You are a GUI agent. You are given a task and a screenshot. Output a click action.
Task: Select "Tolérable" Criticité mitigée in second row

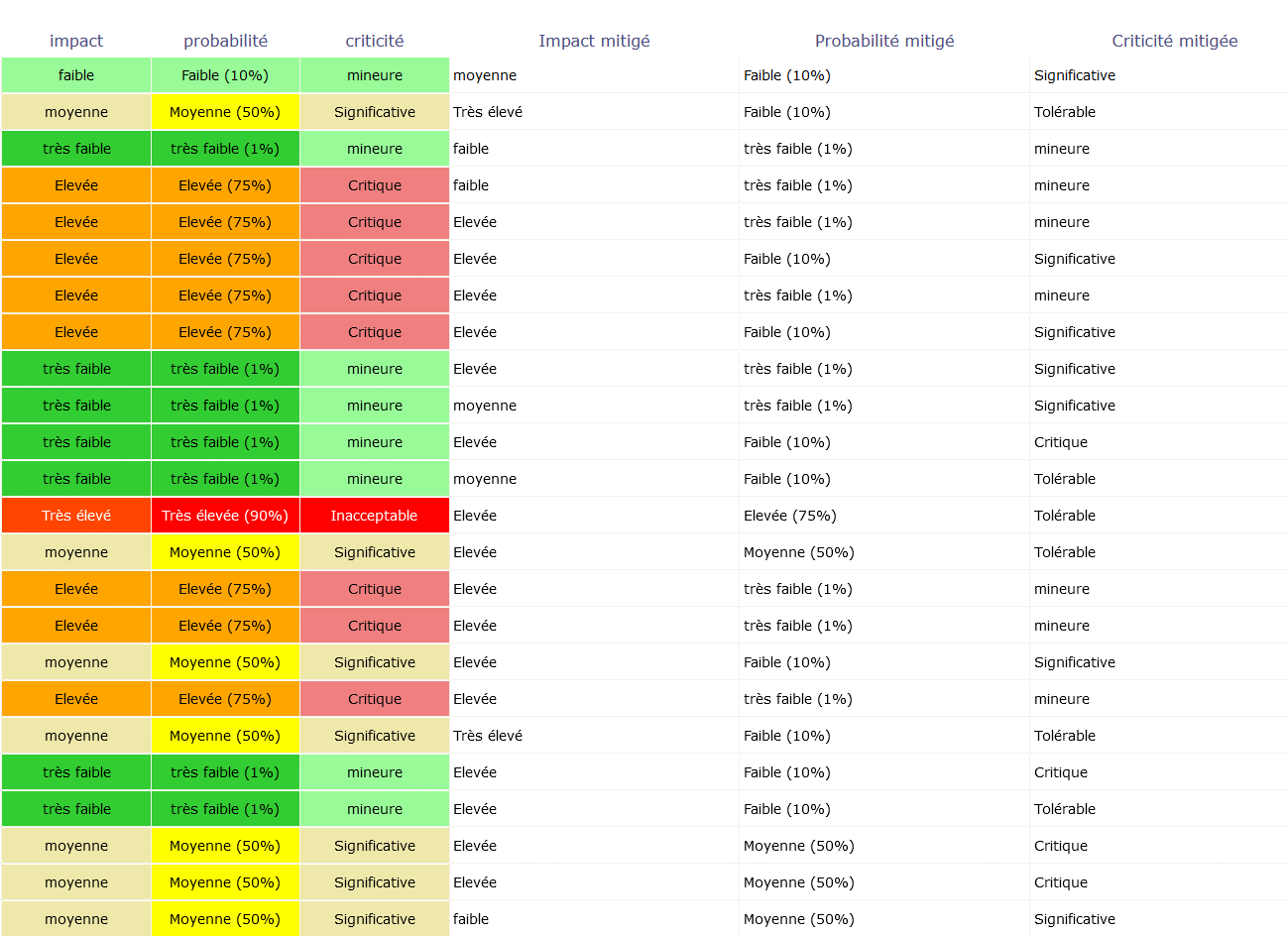click(x=1065, y=112)
